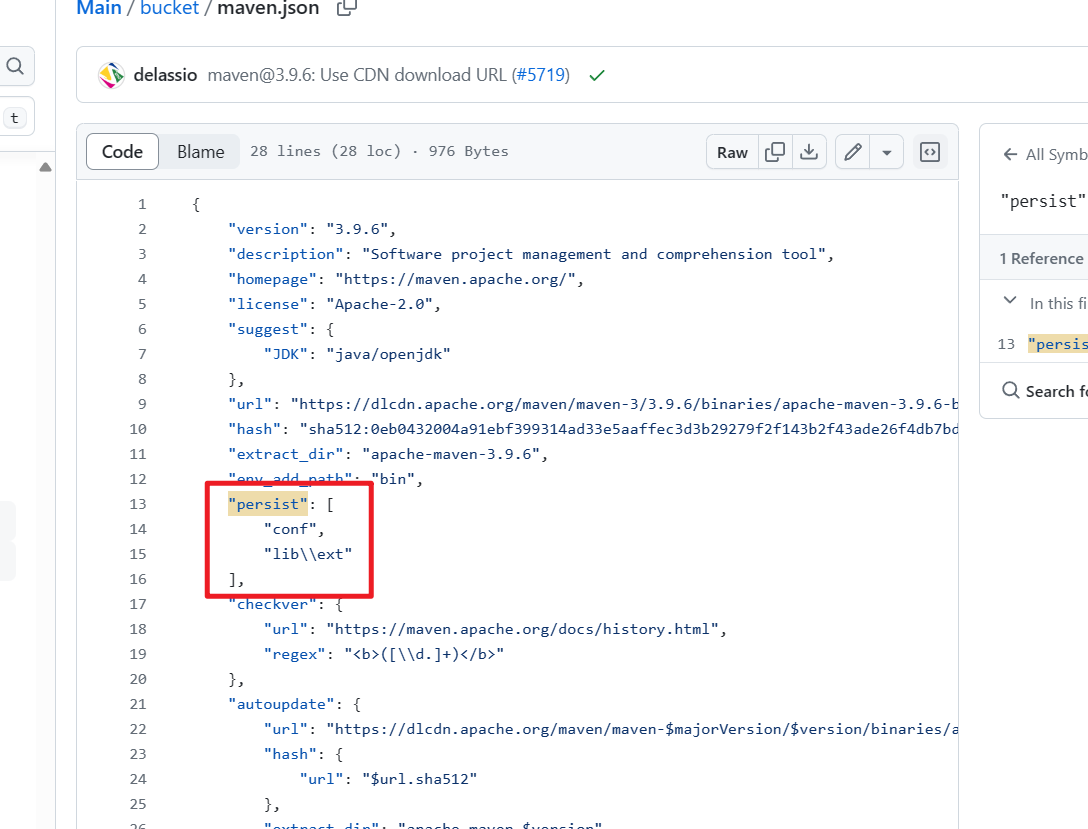This screenshot has width=1088, height=829.
Task: Click the "java/openjdk" value
Action: point(388,354)
